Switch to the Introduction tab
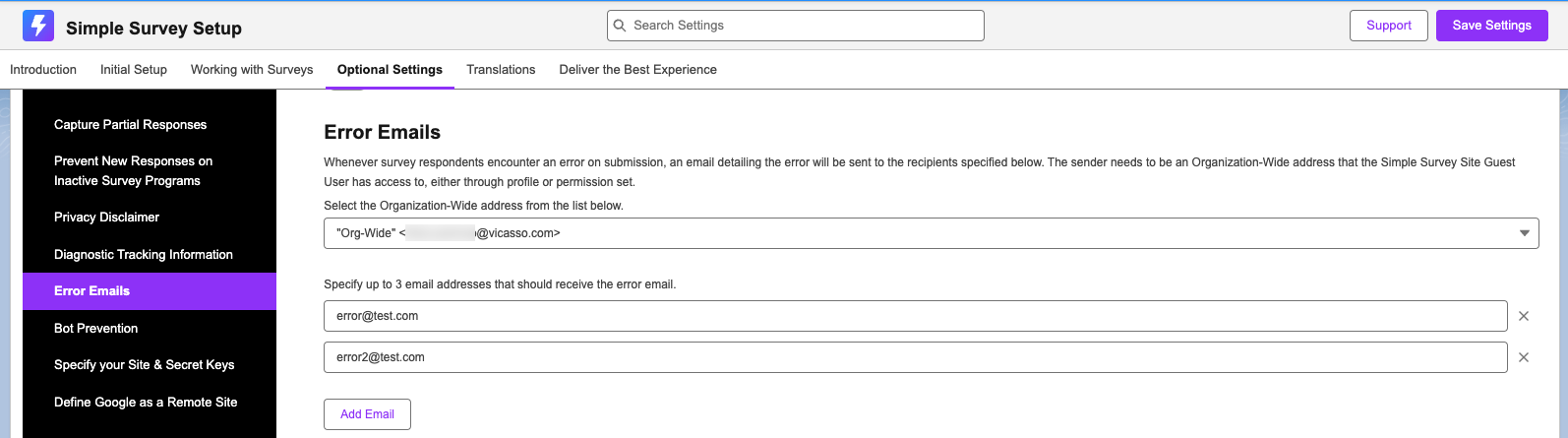The width and height of the screenshot is (1568, 438). point(43,70)
